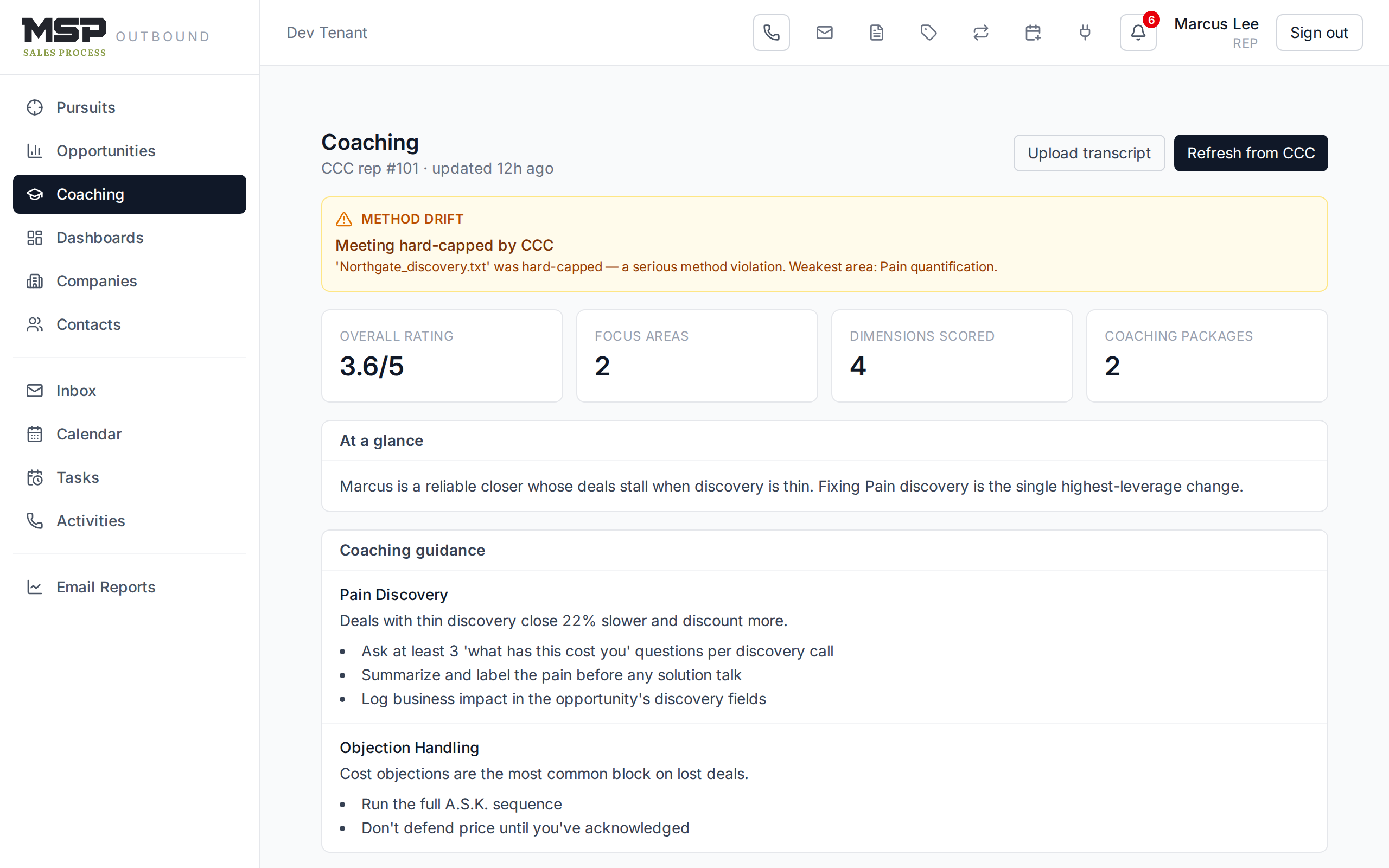Click the Inbox envelope icon in sidebar
This screenshot has width=1389, height=868.
pos(35,391)
